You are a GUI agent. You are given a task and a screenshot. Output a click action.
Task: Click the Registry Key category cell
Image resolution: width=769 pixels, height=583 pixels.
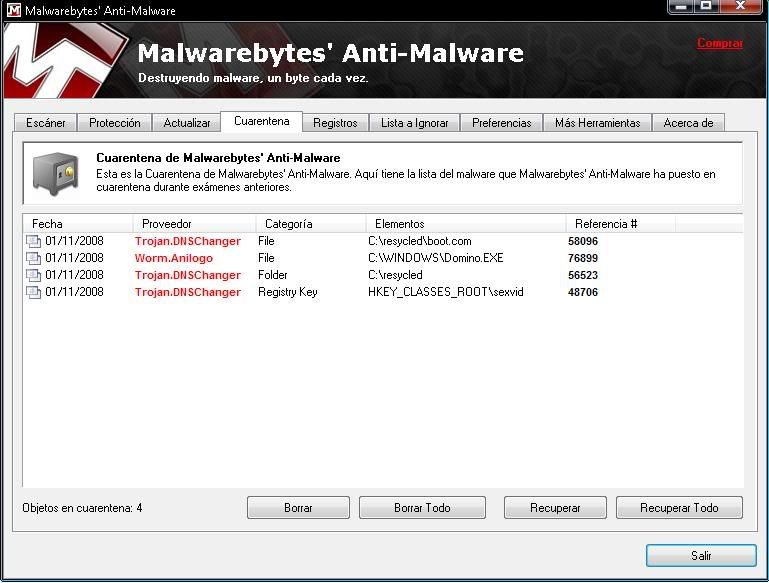288,292
